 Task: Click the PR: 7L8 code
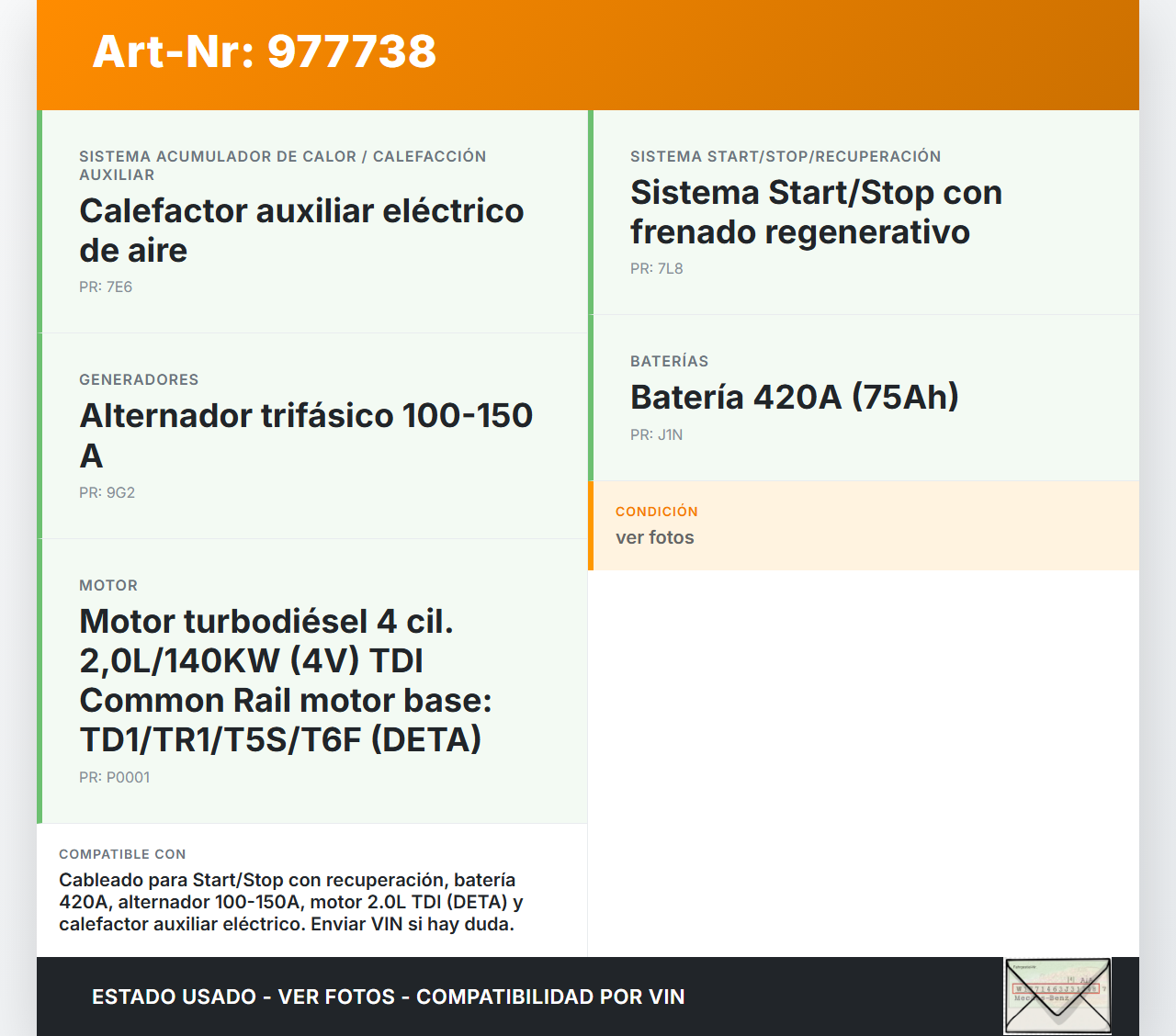[657, 269]
